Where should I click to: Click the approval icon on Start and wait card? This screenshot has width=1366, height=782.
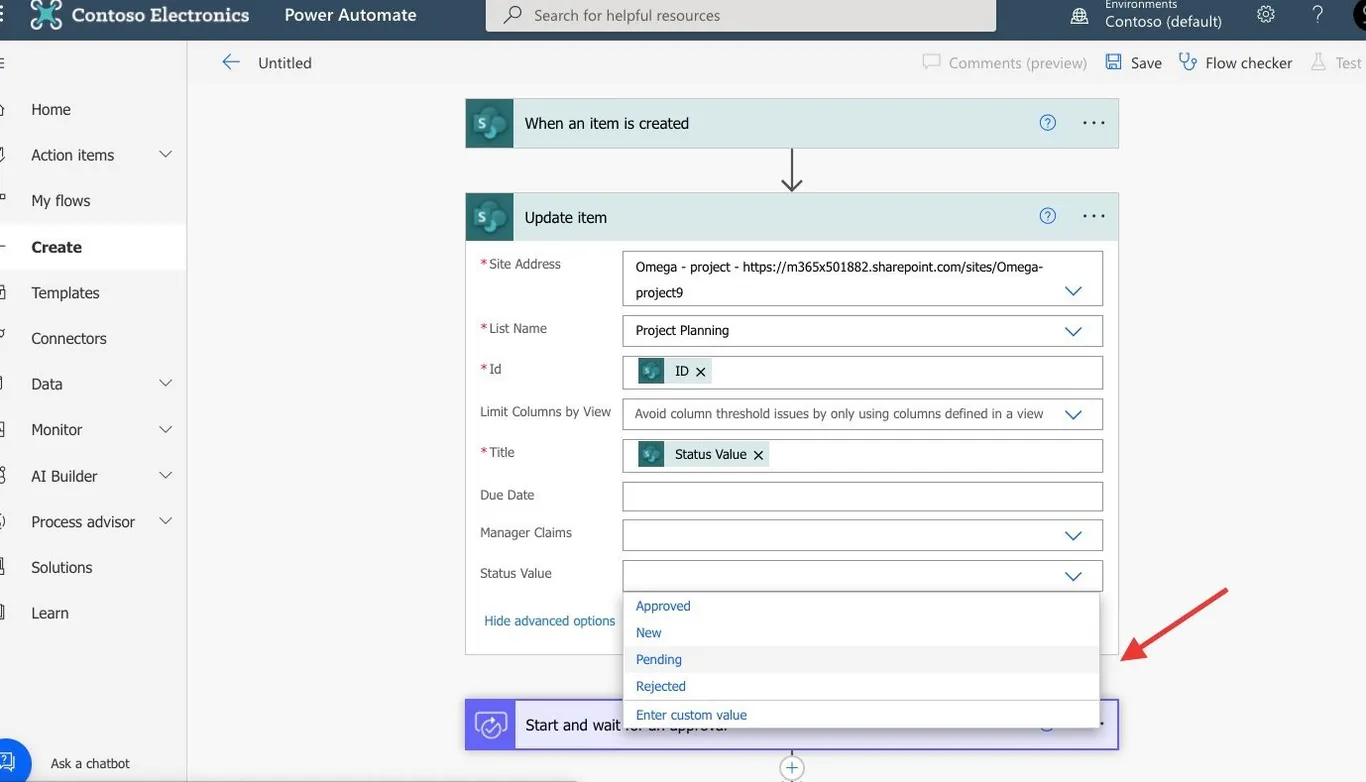pos(491,725)
